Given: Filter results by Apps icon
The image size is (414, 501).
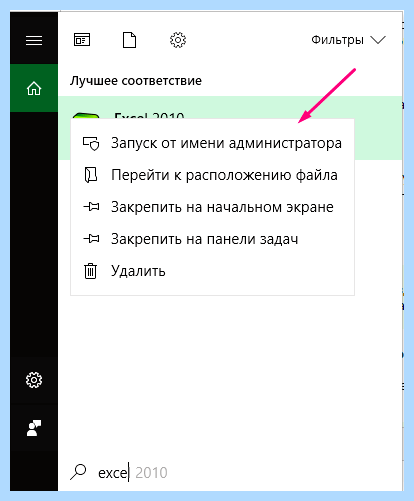Looking at the screenshot, I should [82, 40].
